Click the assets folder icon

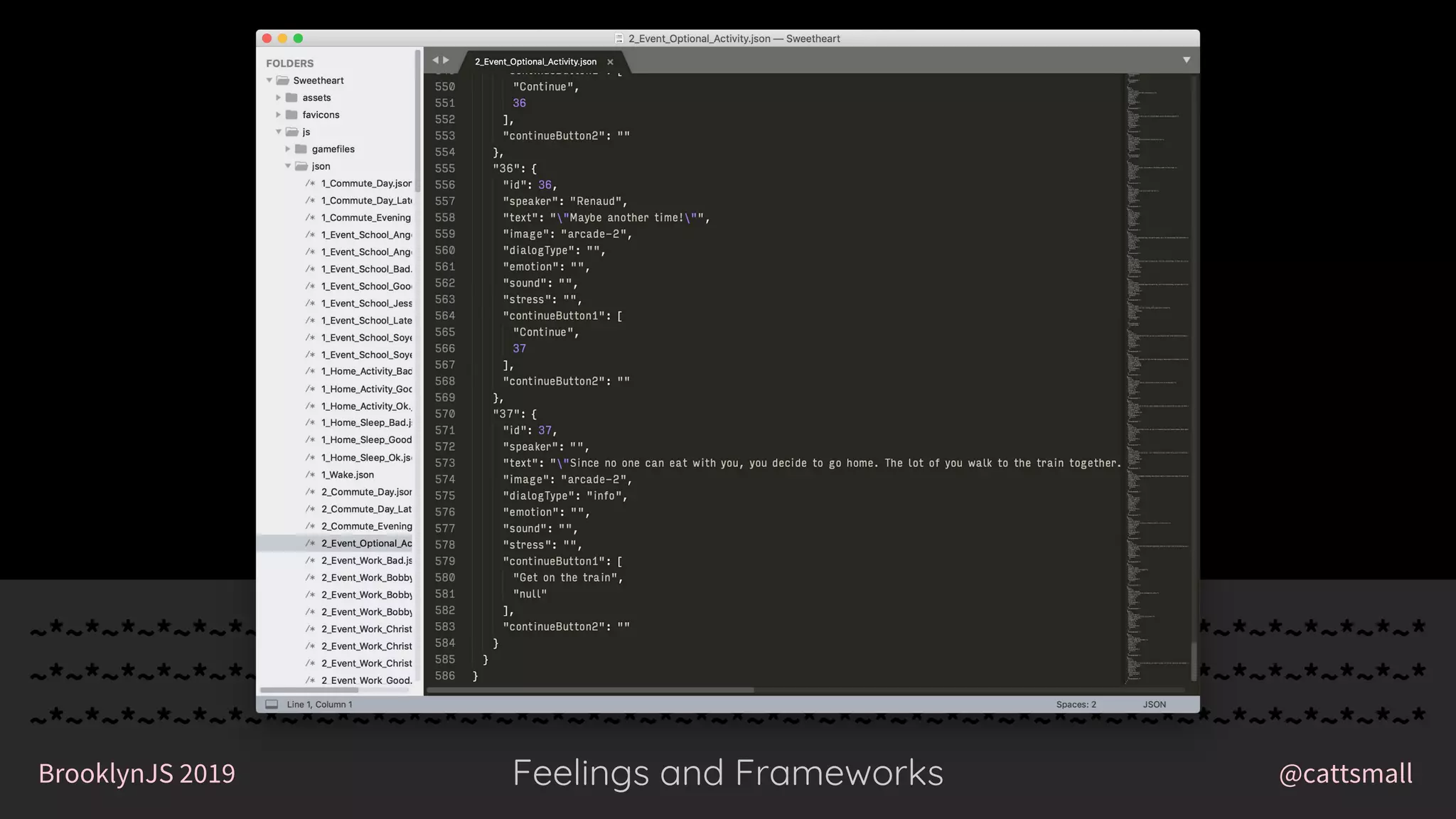[291, 97]
